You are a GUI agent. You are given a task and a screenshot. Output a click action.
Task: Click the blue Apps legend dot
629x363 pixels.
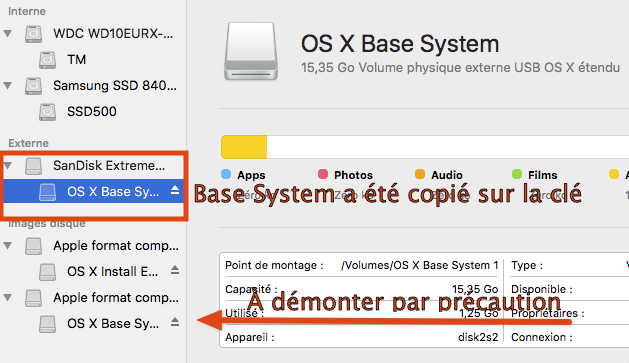(226, 174)
